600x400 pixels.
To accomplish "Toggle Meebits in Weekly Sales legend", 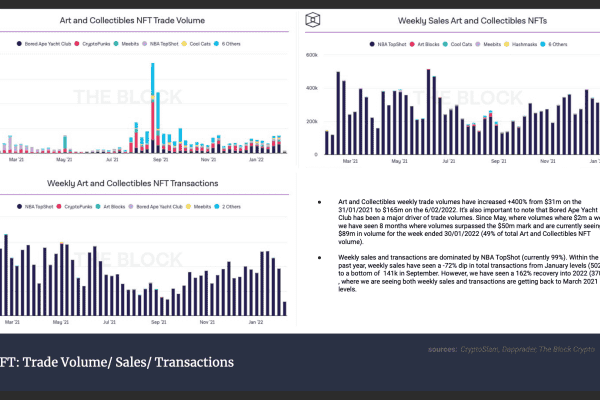I will (488, 44).
